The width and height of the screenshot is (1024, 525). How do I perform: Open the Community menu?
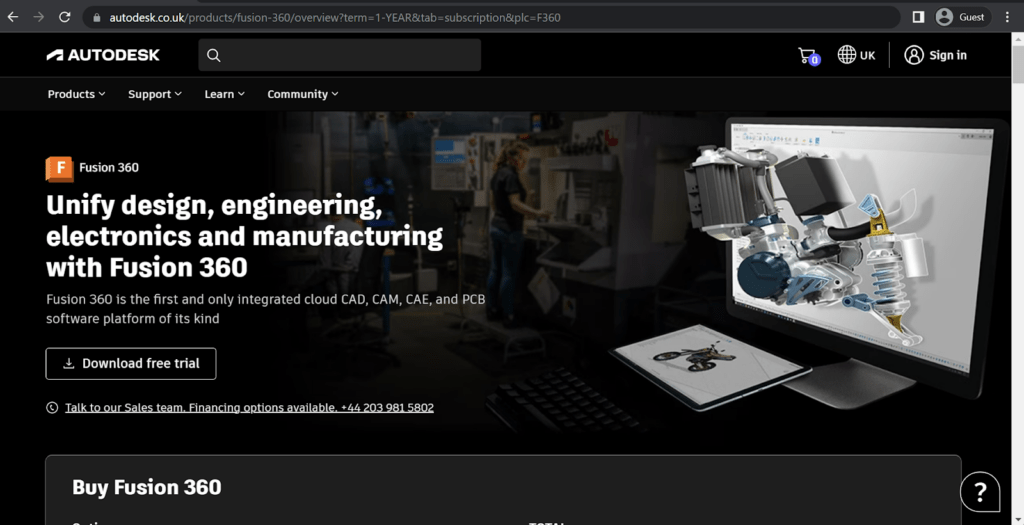[x=303, y=94]
